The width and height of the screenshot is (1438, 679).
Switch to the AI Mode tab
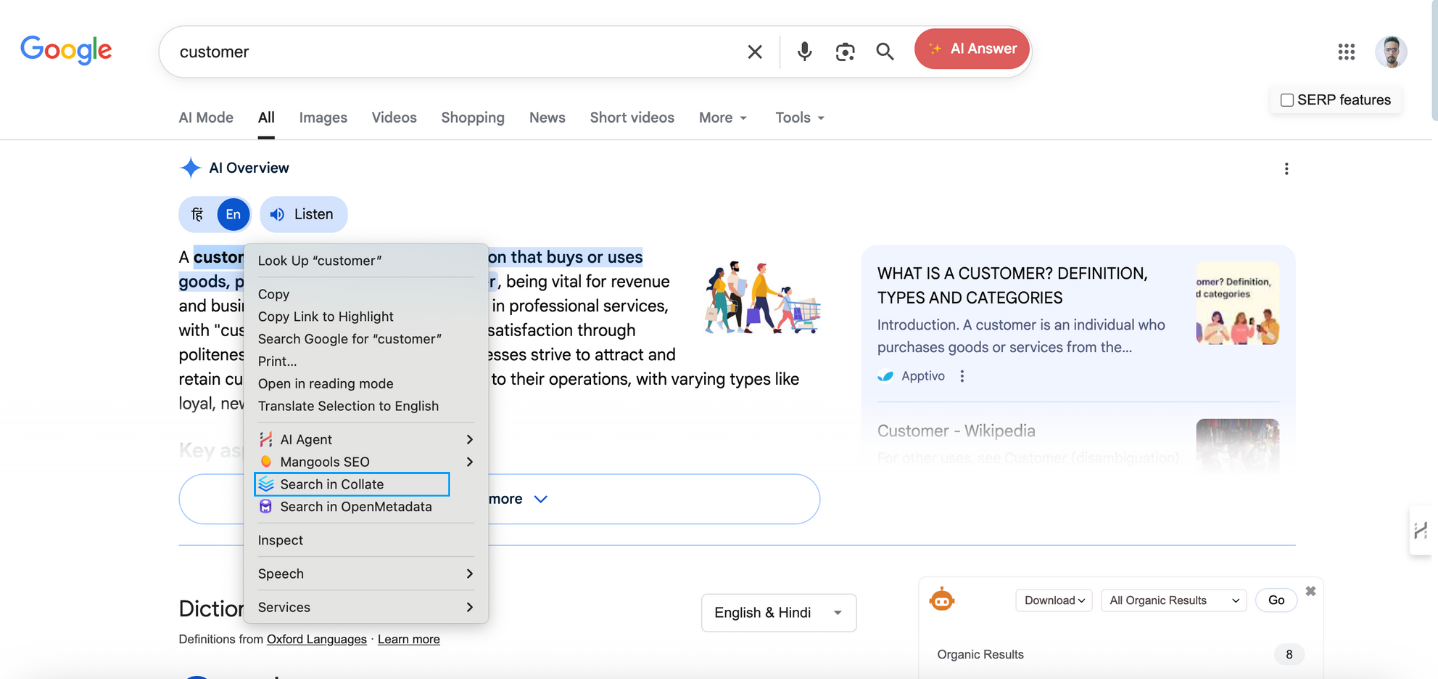pyautogui.click(x=206, y=118)
